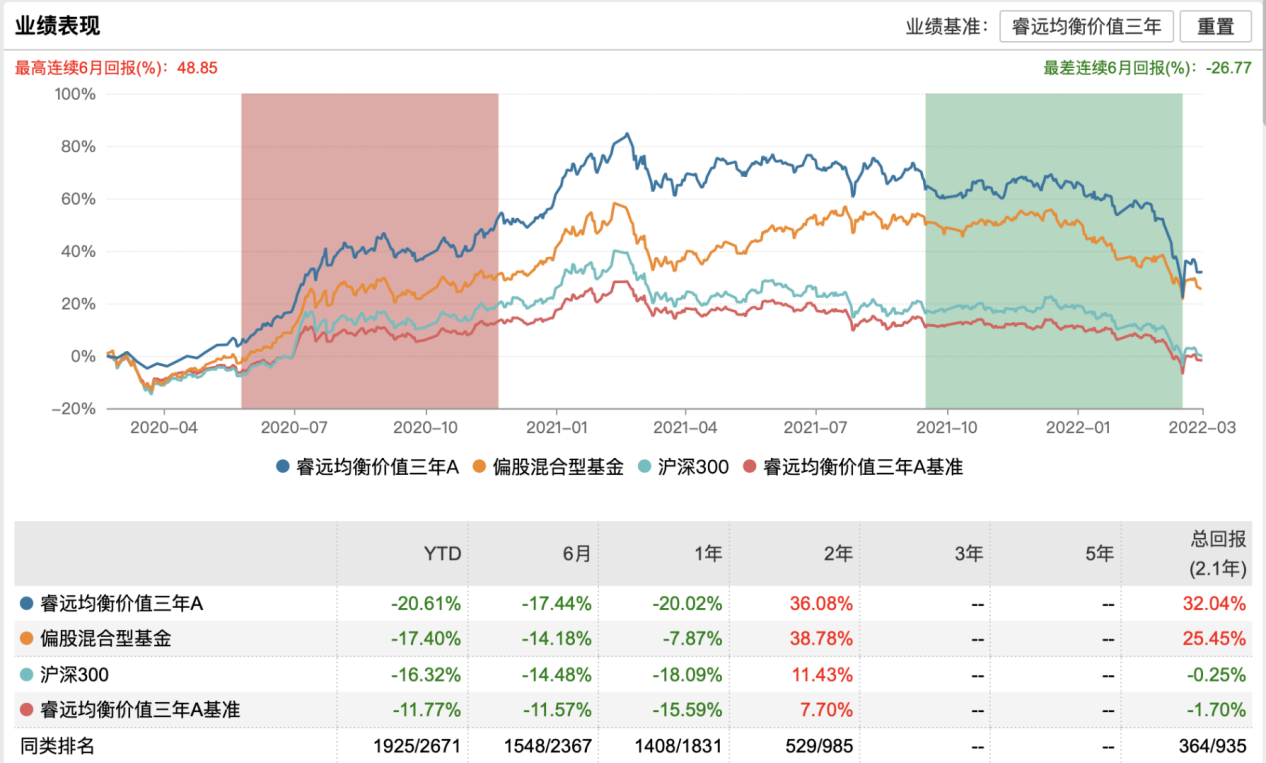This screenshot has height=763, width=1266.
Task: Click the 364/935 total return ranking cell
Action: click(x=1213, y=745)
